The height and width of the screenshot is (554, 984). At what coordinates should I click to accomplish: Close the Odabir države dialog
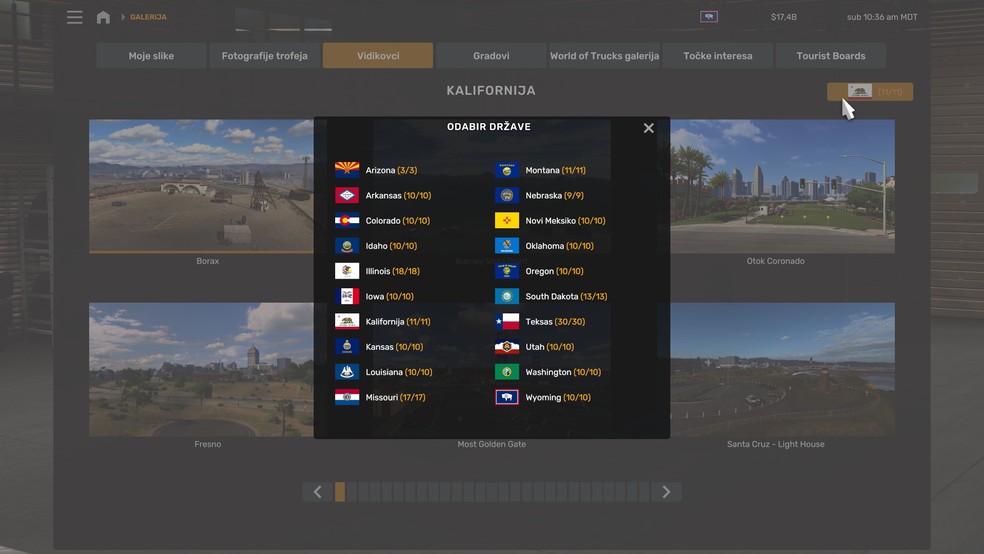tap(648, 128)
